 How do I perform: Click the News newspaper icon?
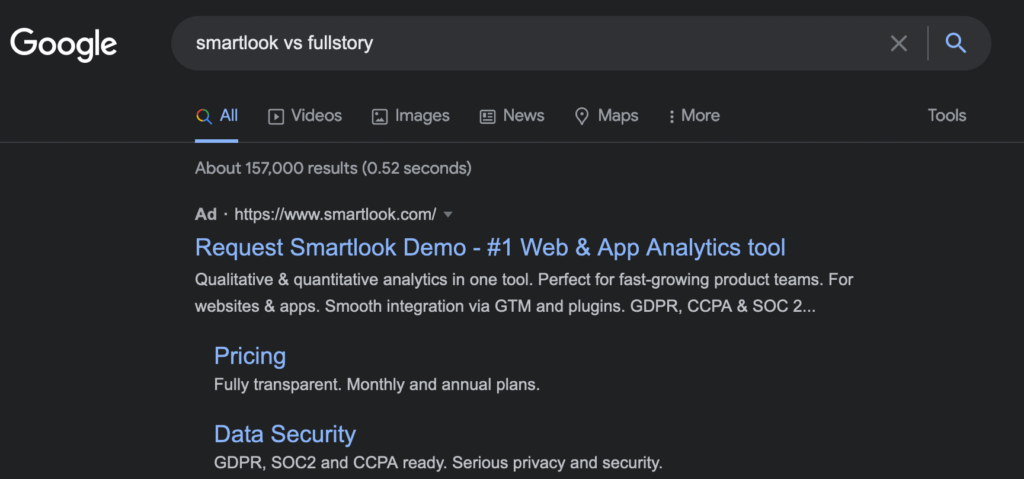pos(487,117)
